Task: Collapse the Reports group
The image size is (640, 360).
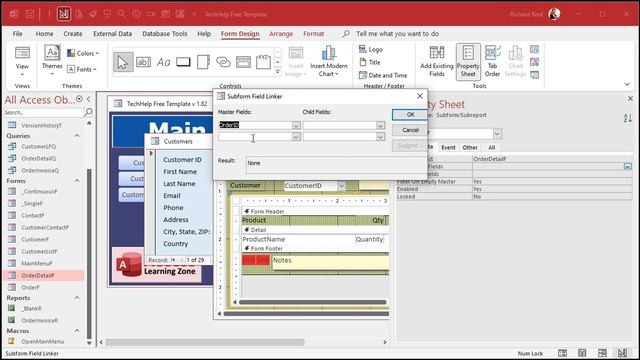Action: (77, 298)
